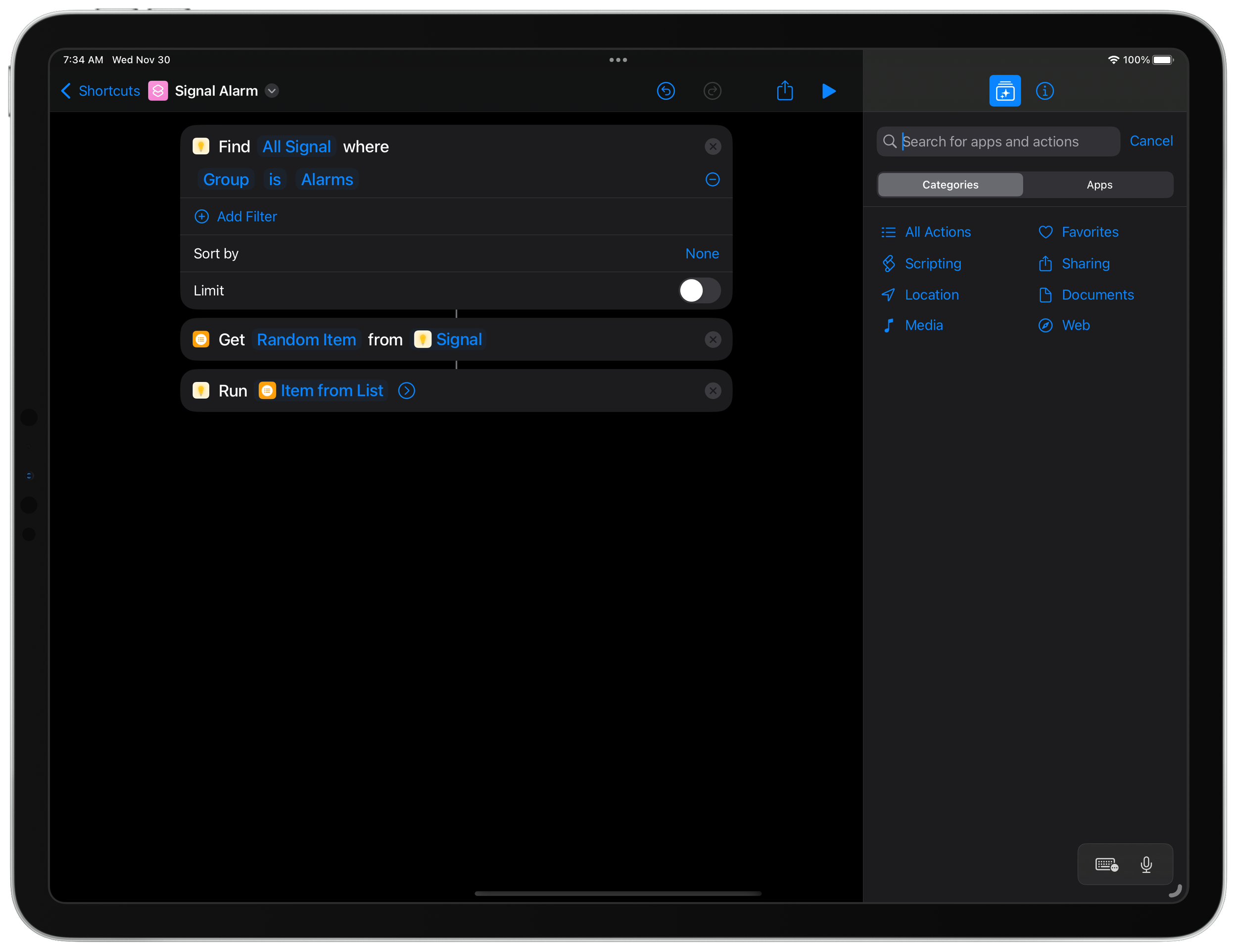Click the redo button

[712, 91]
